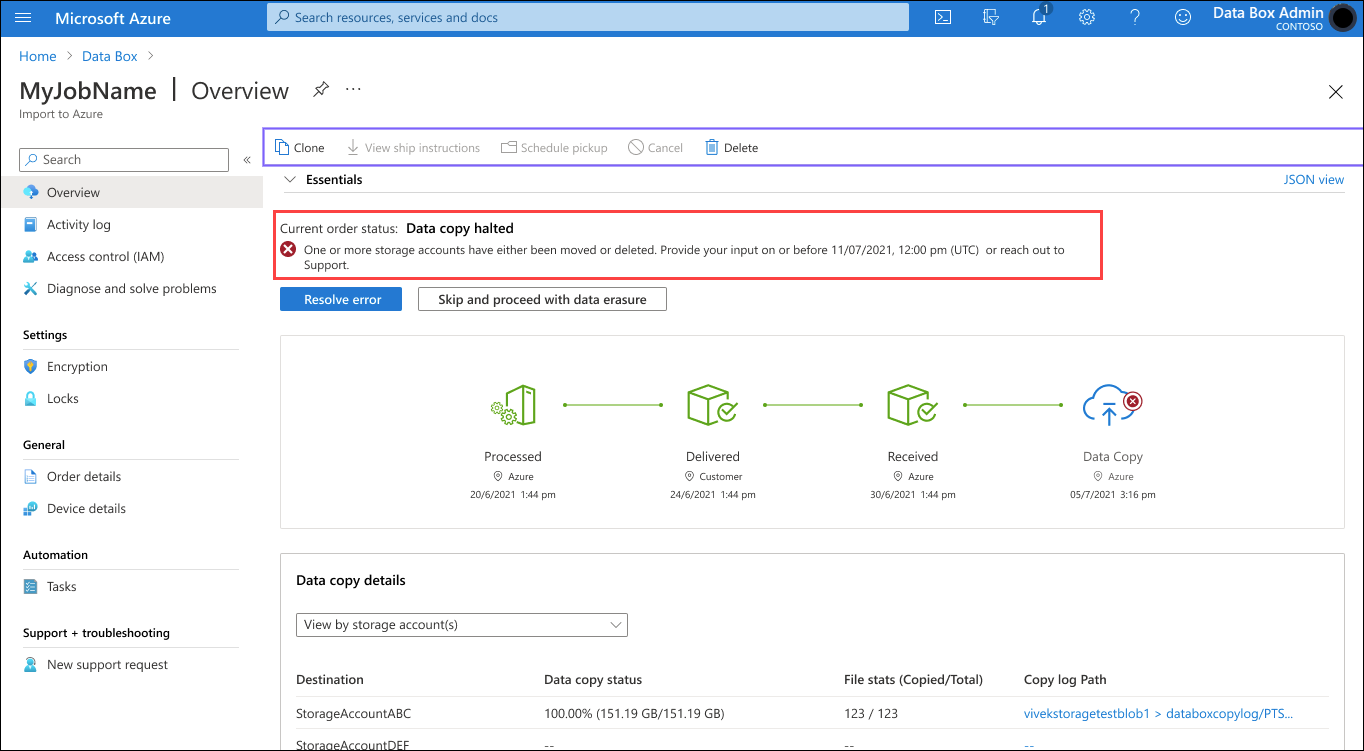Open the more commands ellipsis beside the pin
The height and width of the screenshot is (751, 1364).
point(352,89)
